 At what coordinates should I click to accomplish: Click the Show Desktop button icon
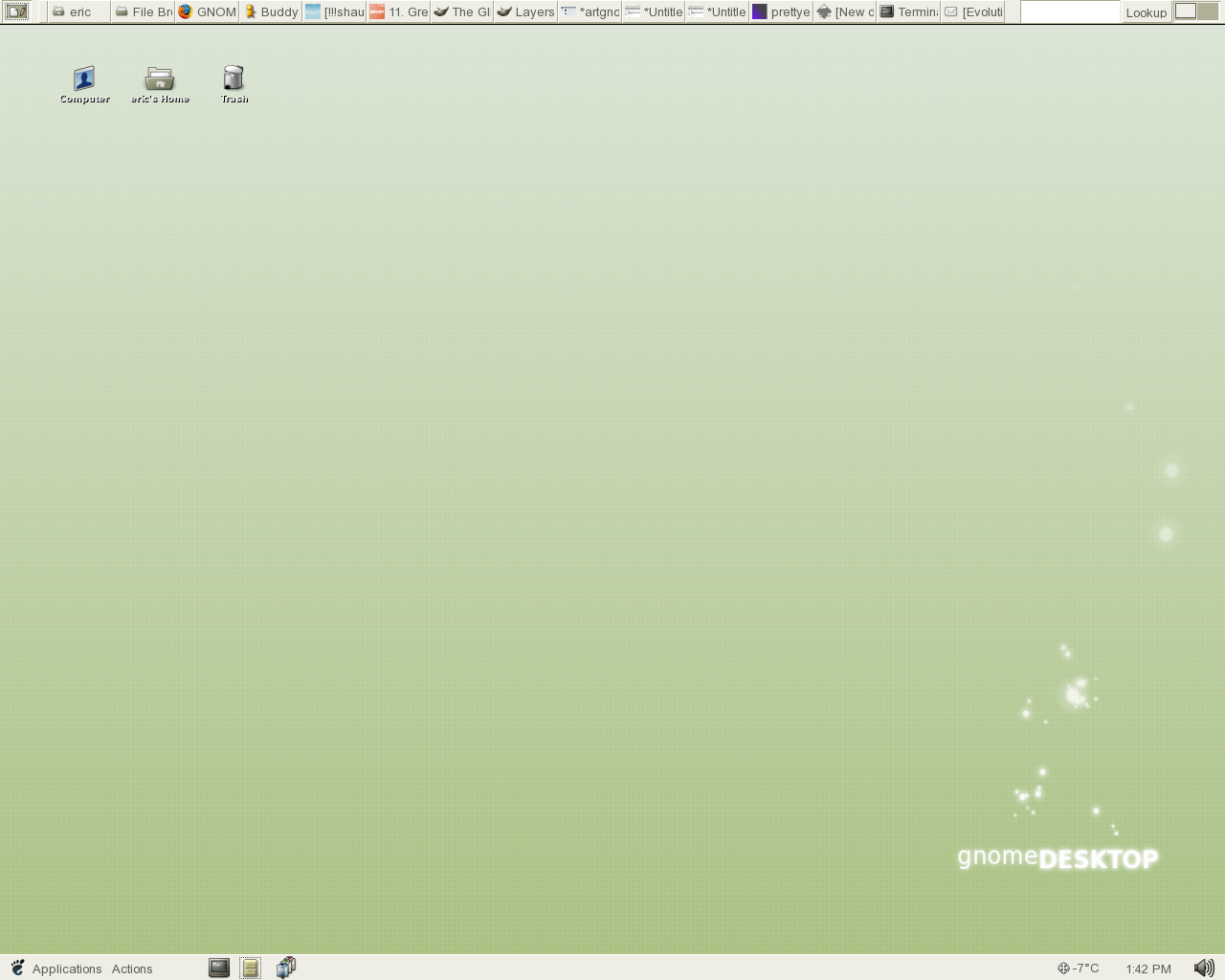click(16, 11)
